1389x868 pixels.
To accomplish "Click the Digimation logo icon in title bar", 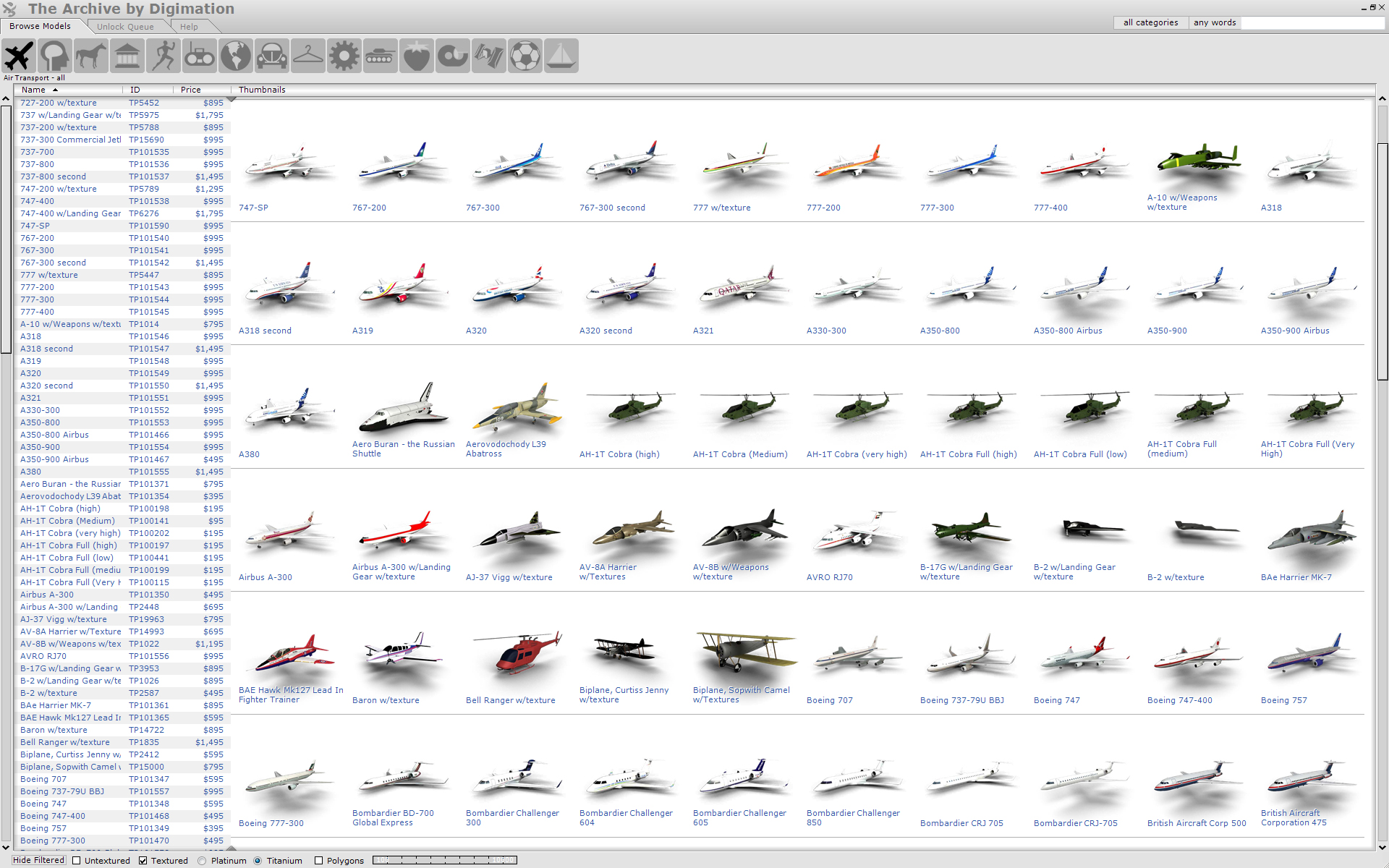I will [9, 9].
